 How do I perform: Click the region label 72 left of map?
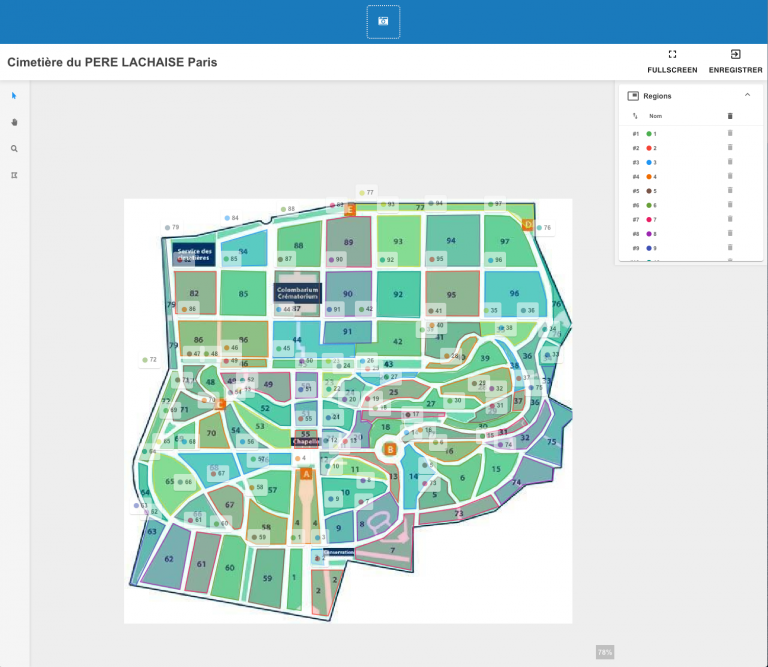(150, 359)
